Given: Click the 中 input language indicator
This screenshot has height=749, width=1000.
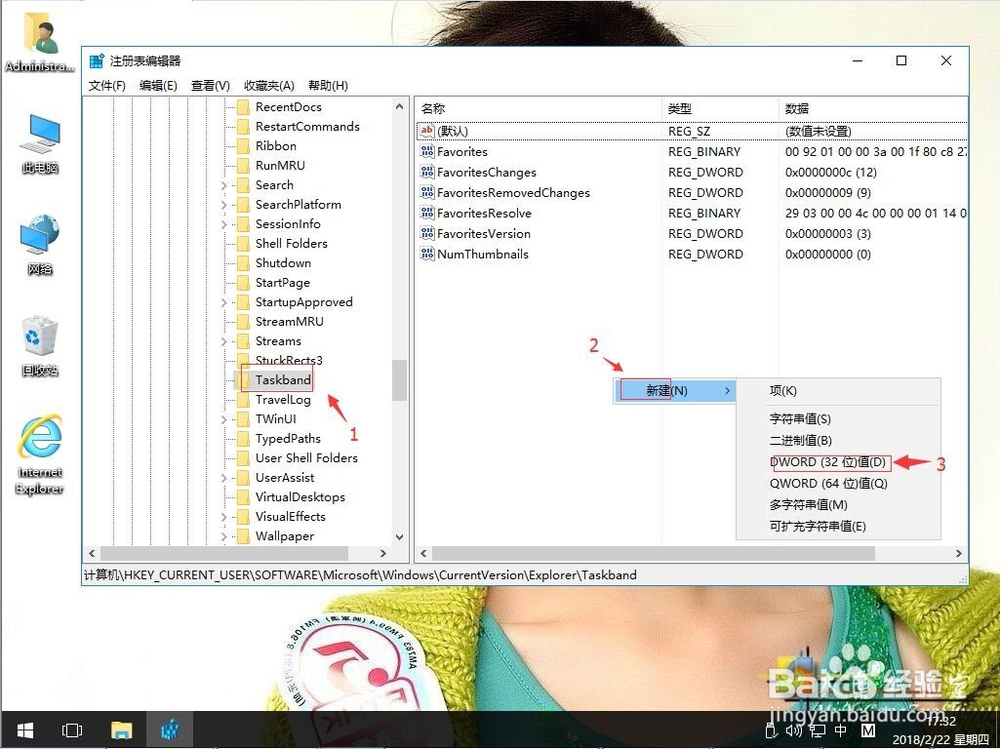Looking at the screenshot, I should (x=841, y=730).
